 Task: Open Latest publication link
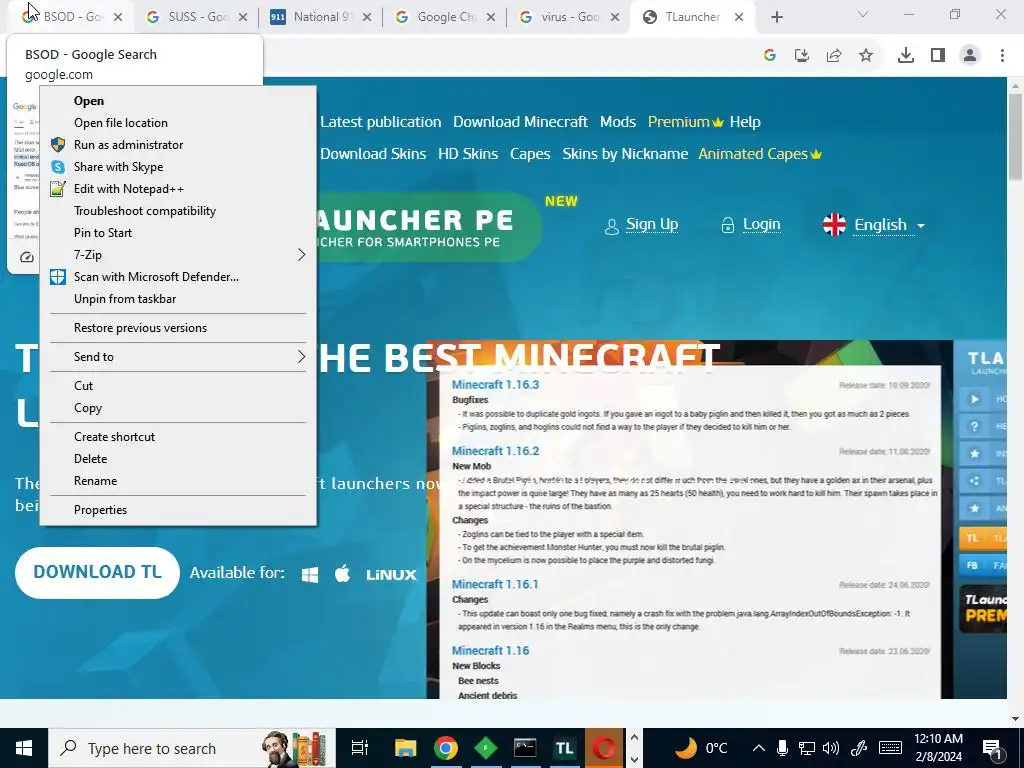pos(381,122)
